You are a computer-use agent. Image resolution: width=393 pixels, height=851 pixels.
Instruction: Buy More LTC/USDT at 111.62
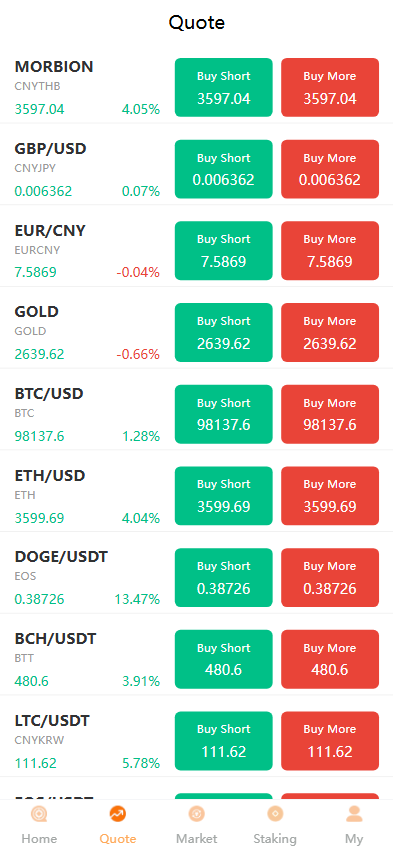330,741
